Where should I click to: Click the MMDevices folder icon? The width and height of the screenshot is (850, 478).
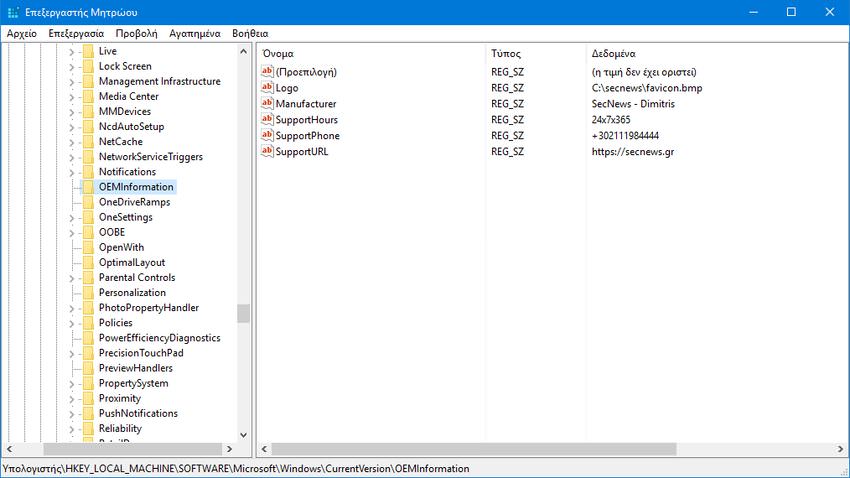[x=88, y=111]
